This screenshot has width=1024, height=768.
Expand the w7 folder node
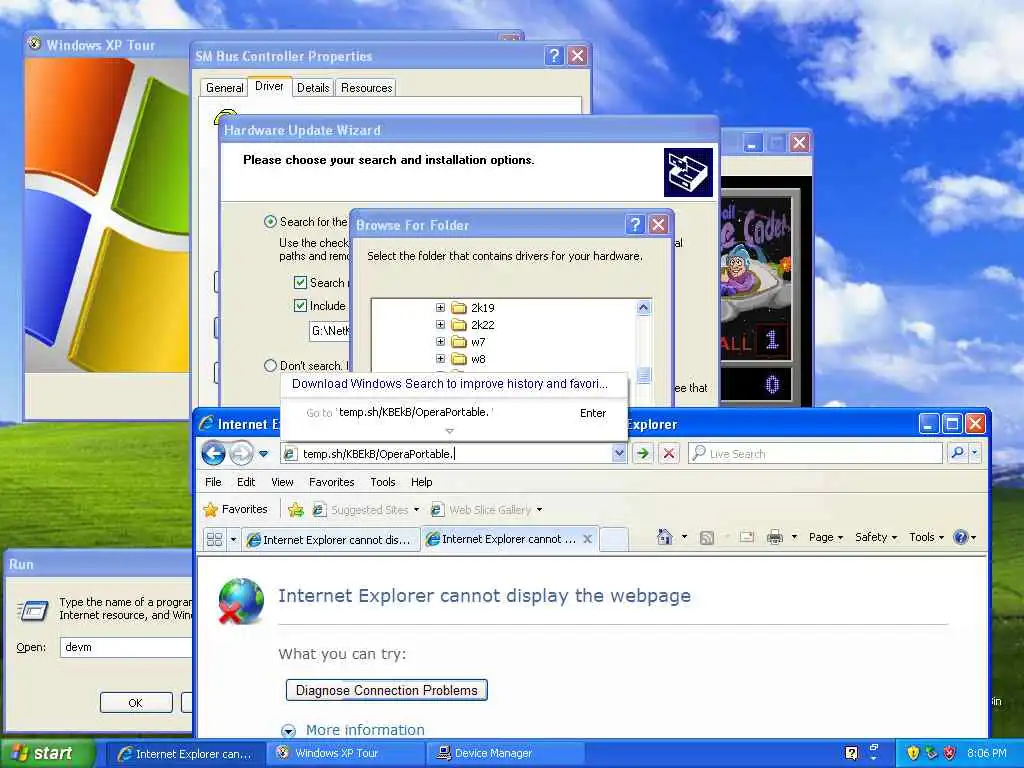[x=440, y=342]
